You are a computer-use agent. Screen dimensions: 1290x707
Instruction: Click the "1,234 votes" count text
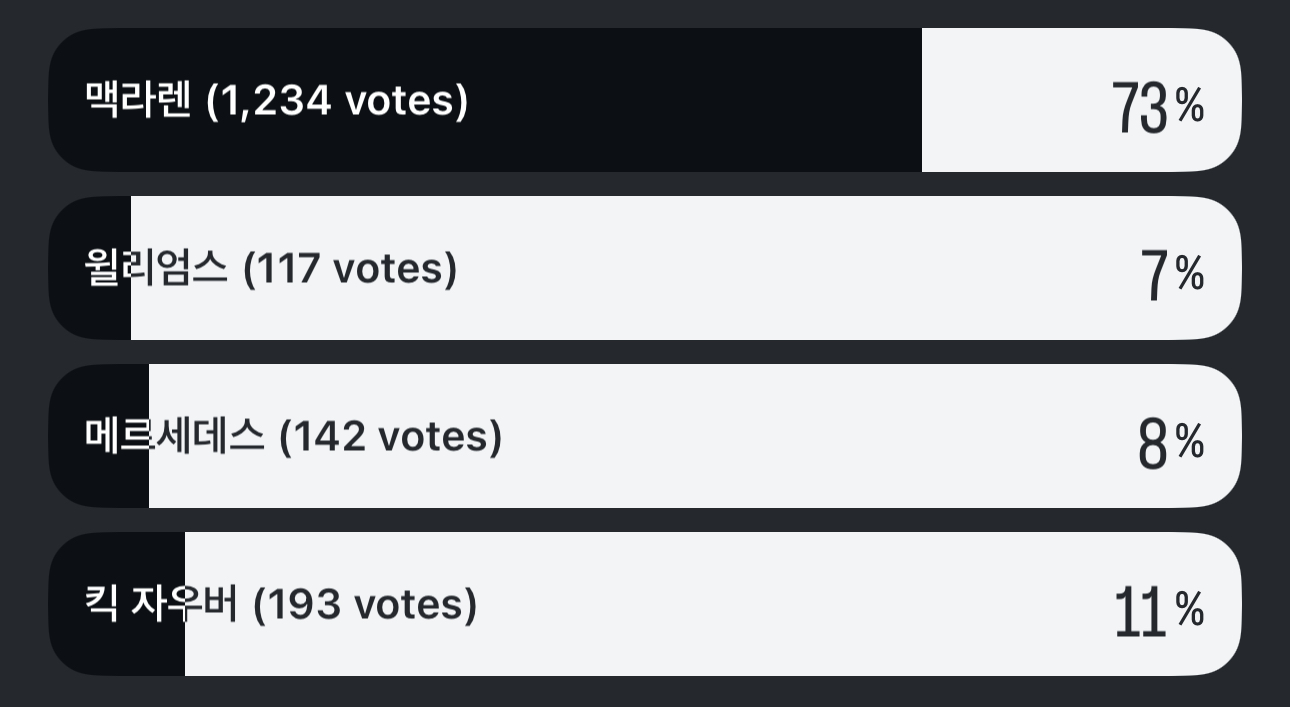(337, 101)
